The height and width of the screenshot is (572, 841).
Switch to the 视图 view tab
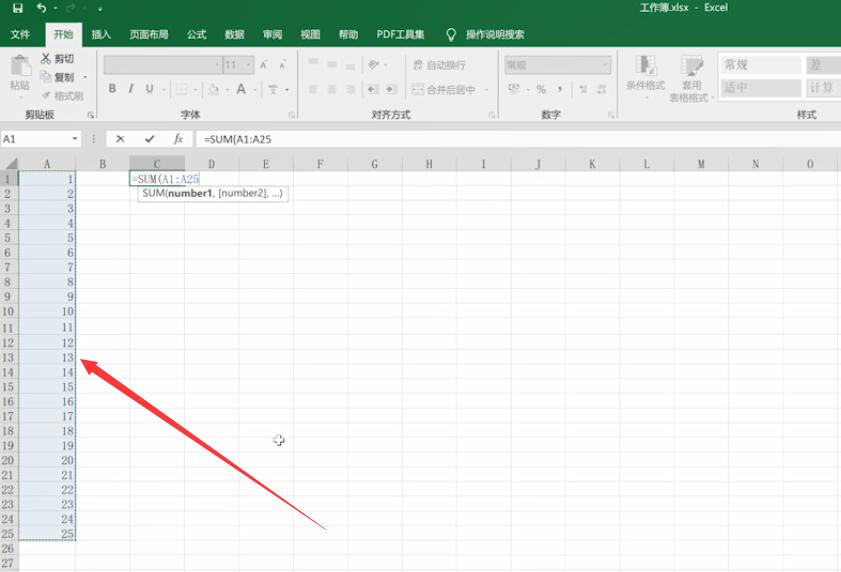(310, 35)
